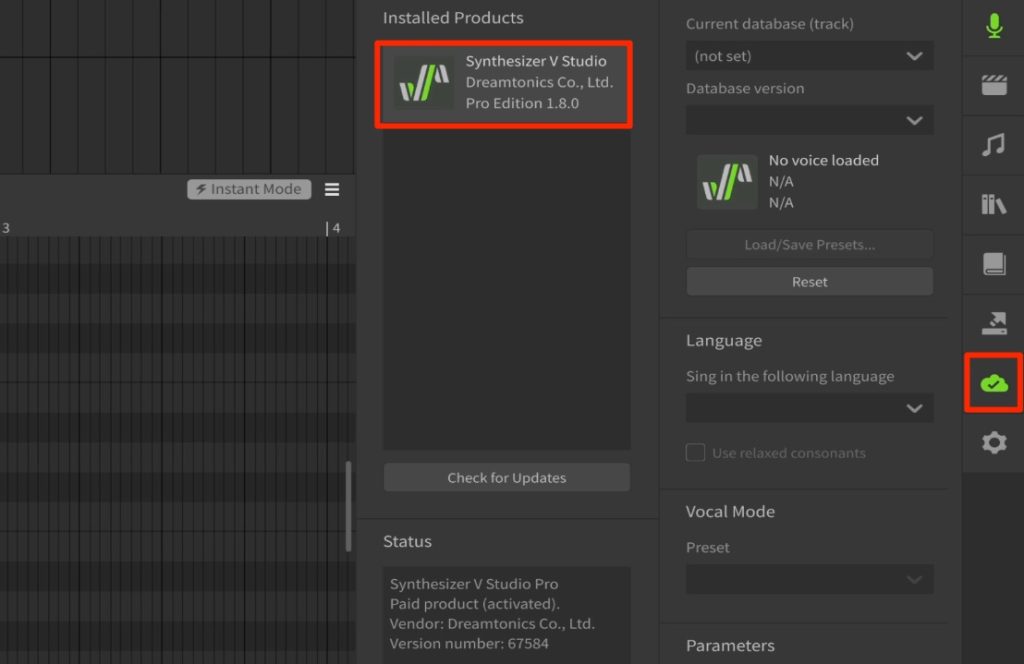Open the Library panel books icon
This screenshot has height=664, width=1024.
click(993, 205)
